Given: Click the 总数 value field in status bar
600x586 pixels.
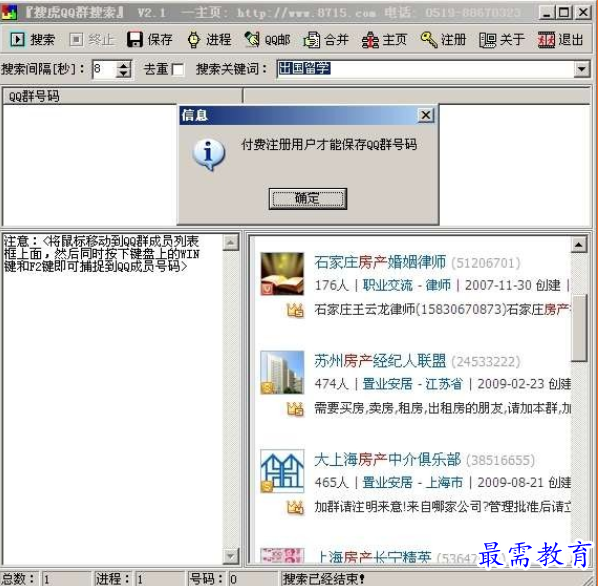Looking at the screenshot, I should pyautogui.click(x=66, y=579).
